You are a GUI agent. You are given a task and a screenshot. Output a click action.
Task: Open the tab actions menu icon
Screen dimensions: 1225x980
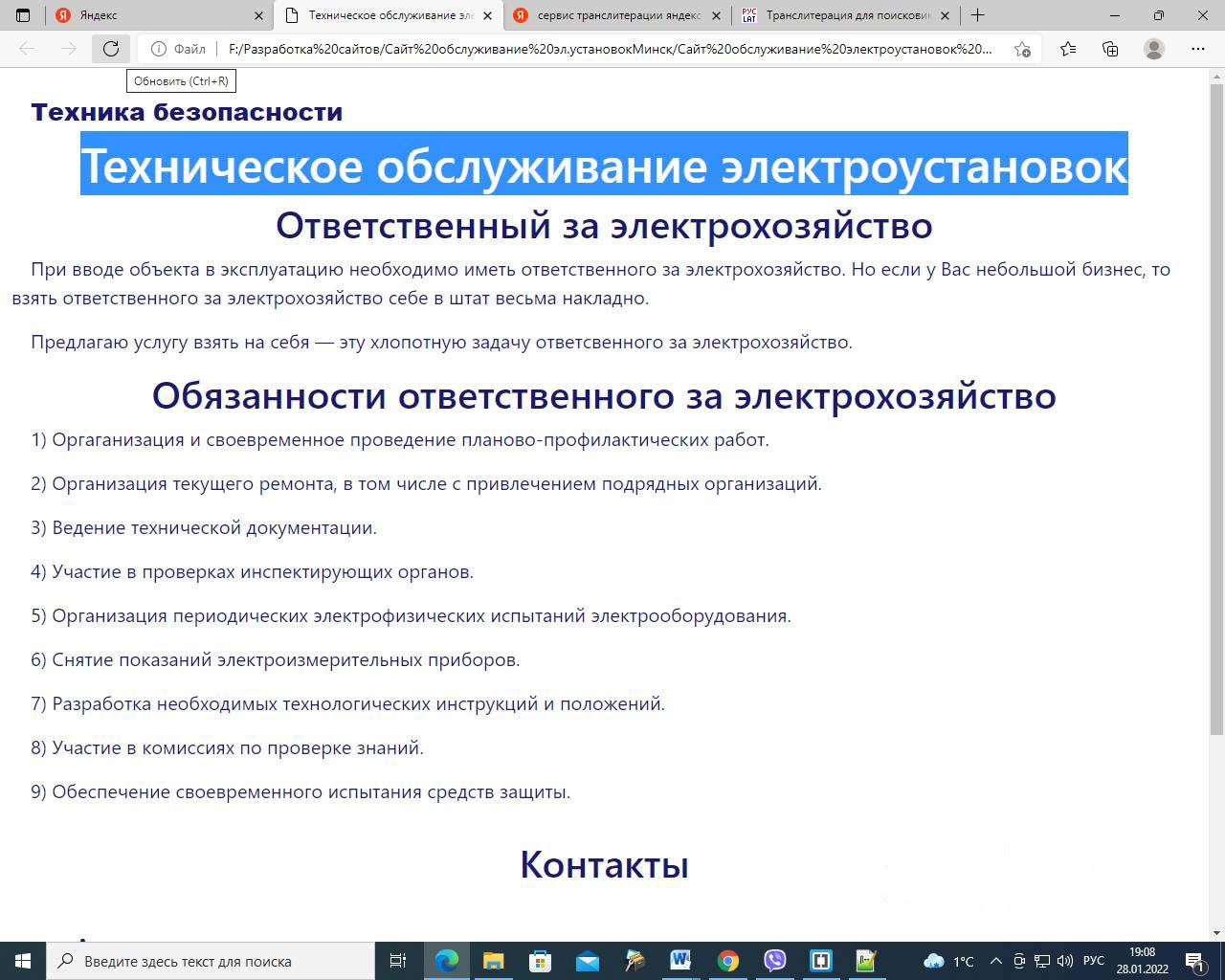point(23,15)
